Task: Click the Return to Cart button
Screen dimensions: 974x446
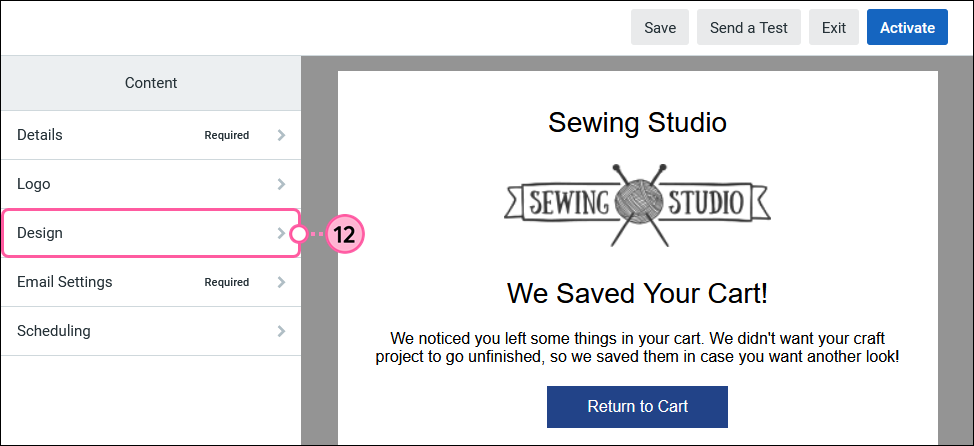Action: [637, 407]
